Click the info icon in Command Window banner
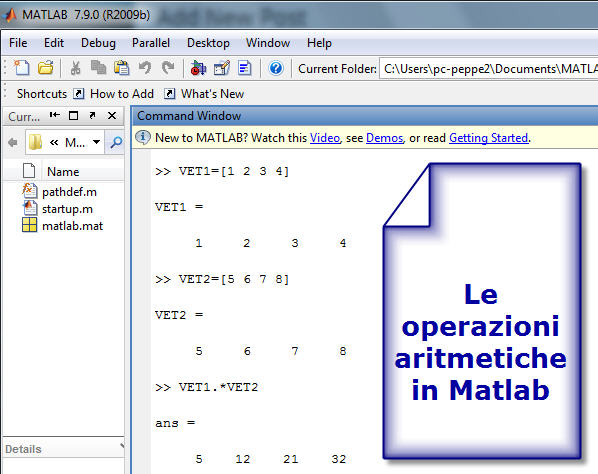 click(x=143, y=137)
